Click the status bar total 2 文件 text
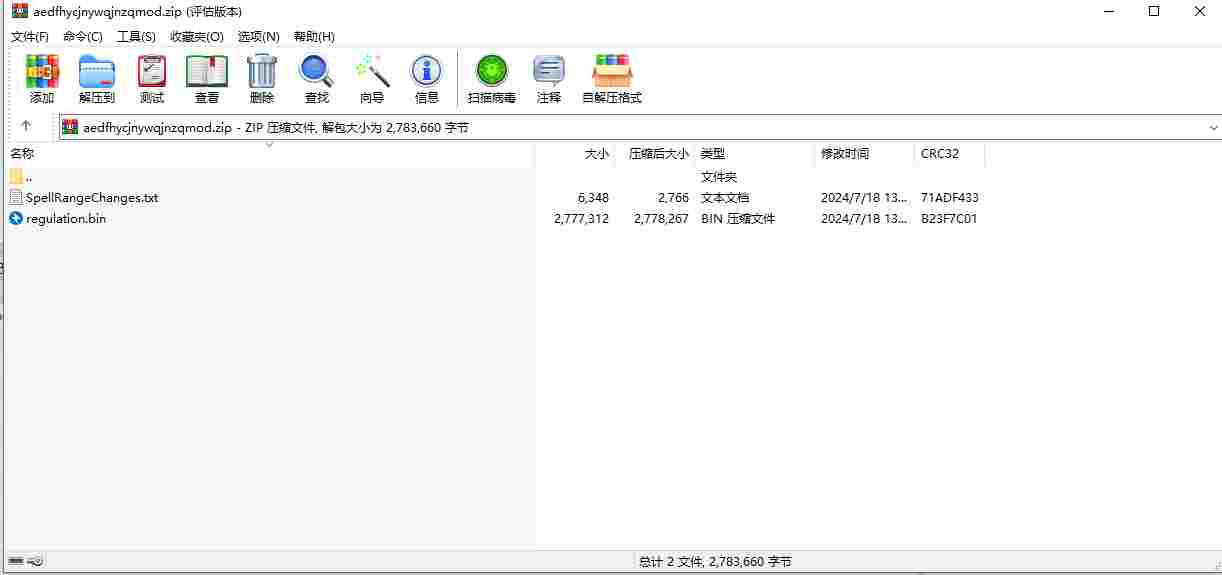Screen dimensions: 1222x575 pos(715,562)
